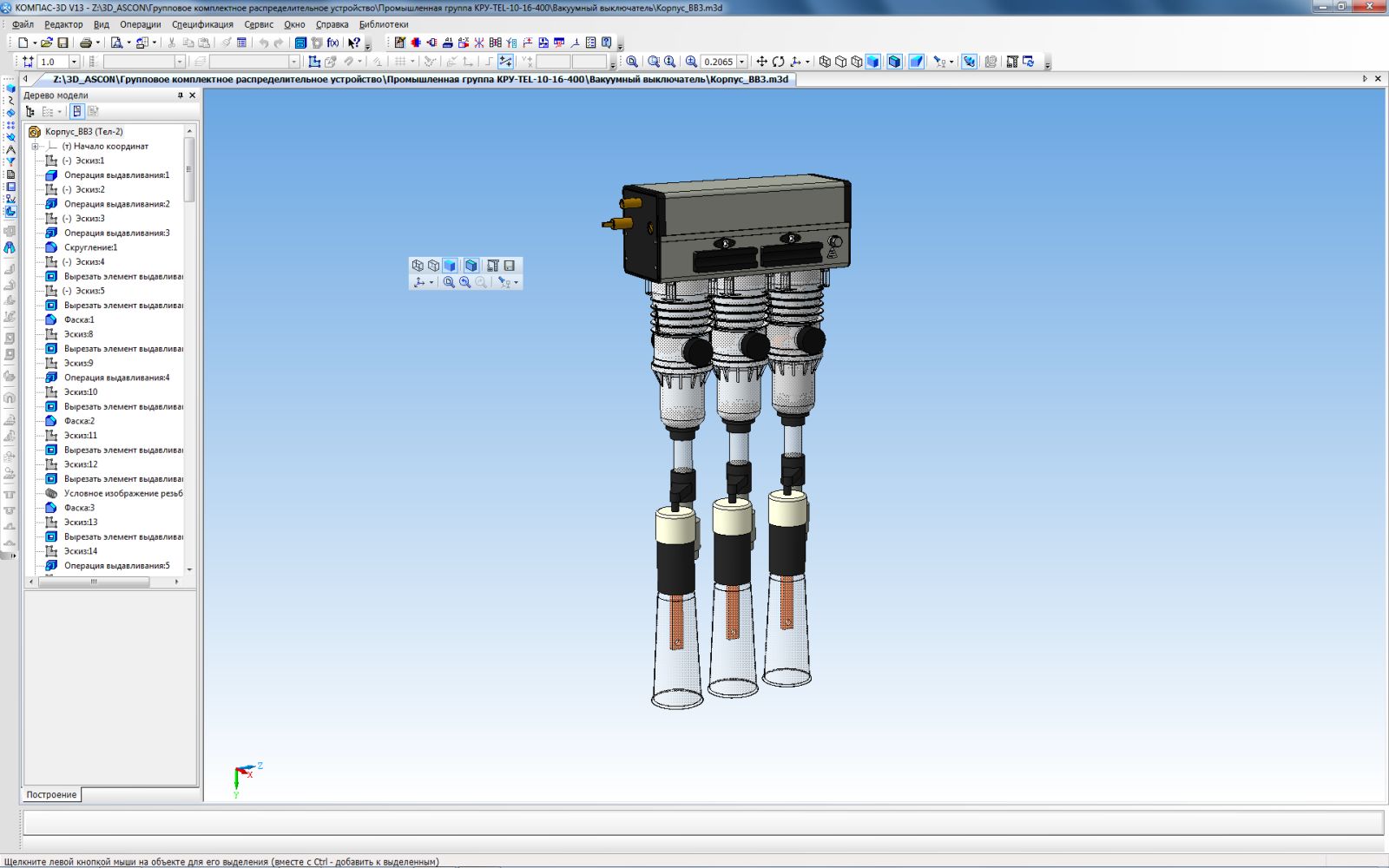Switch to the Построение tab
Image resolution: width=1389 pixels, height=868 pixels.
click(51, 794)
